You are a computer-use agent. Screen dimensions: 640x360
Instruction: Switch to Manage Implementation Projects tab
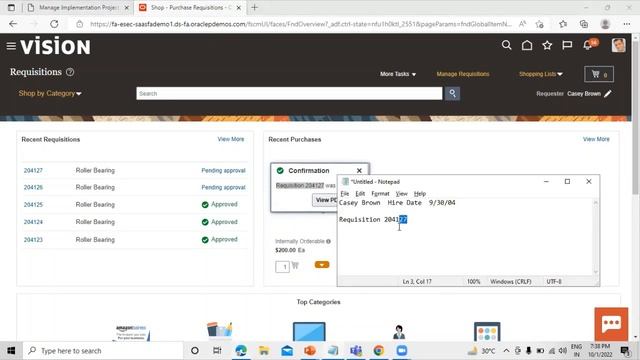click(78, 7)
